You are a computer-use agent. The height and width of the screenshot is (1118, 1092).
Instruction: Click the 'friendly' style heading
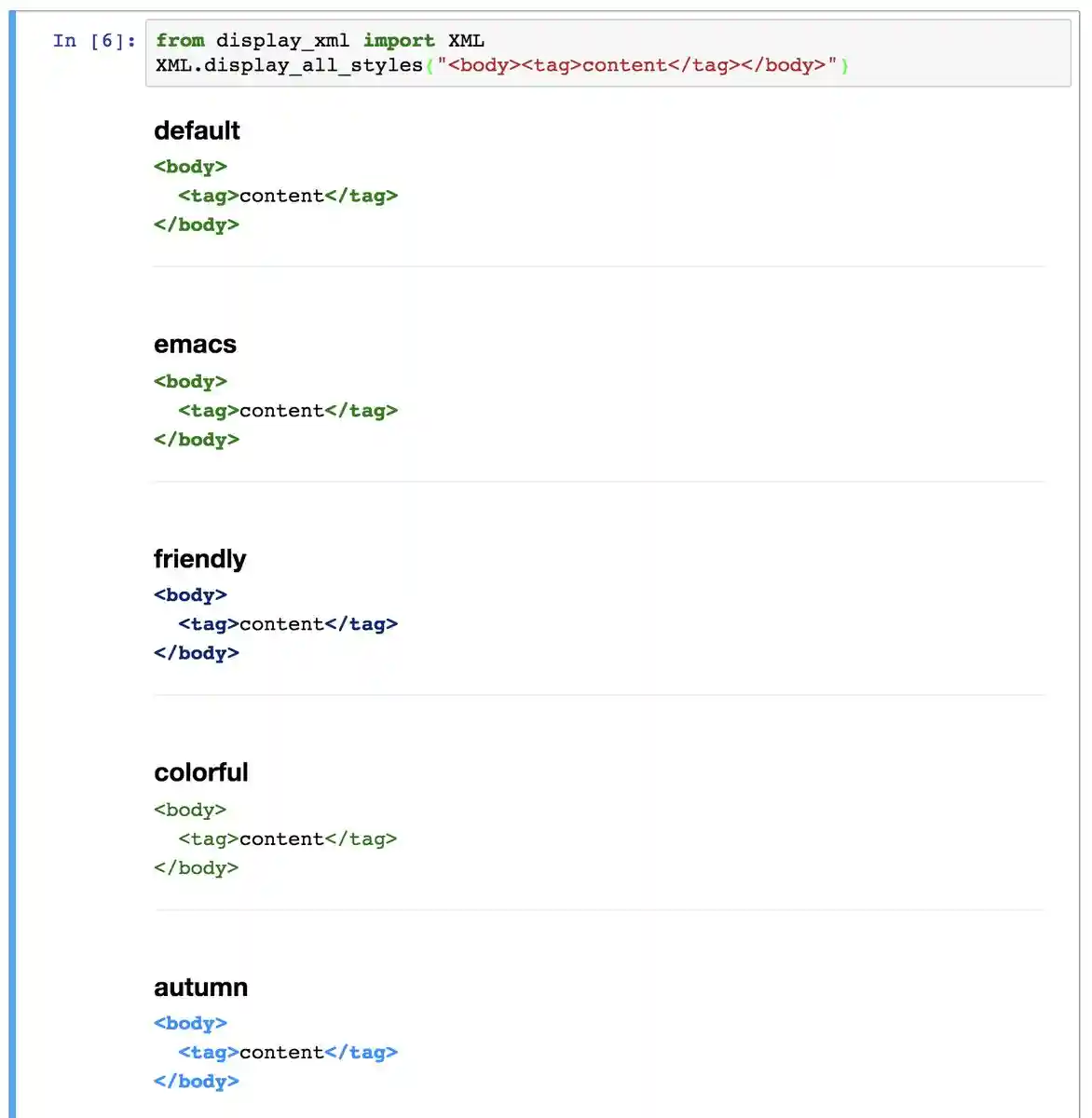(x=199, y=558)
